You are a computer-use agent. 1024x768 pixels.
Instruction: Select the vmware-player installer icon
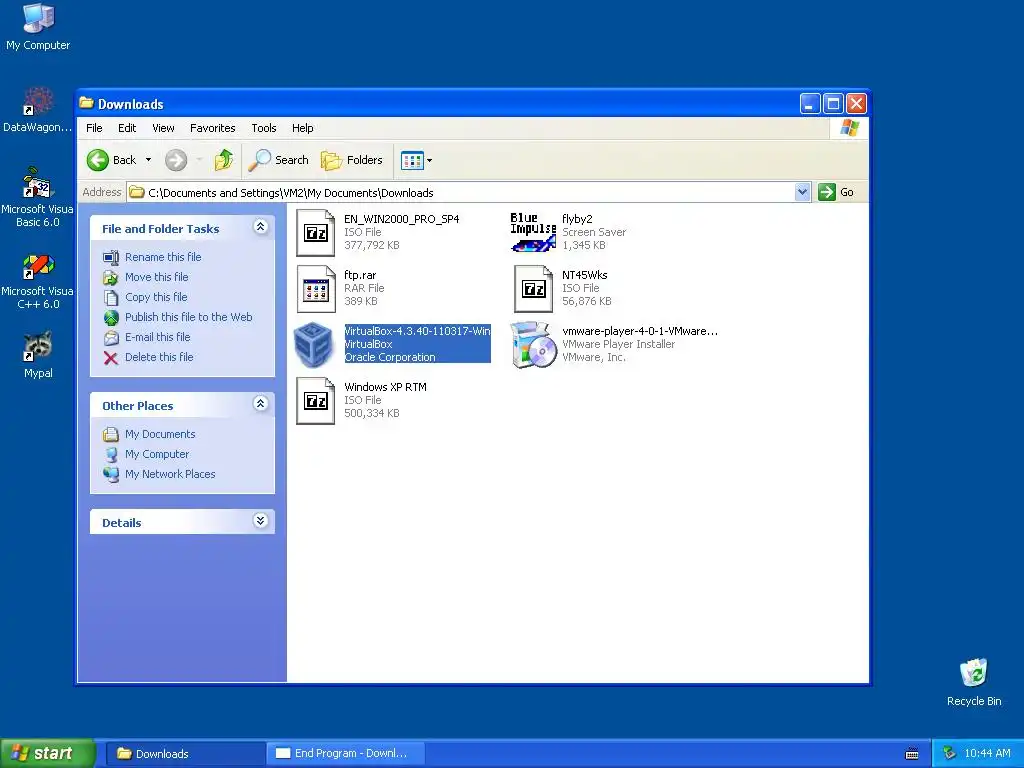533,345
